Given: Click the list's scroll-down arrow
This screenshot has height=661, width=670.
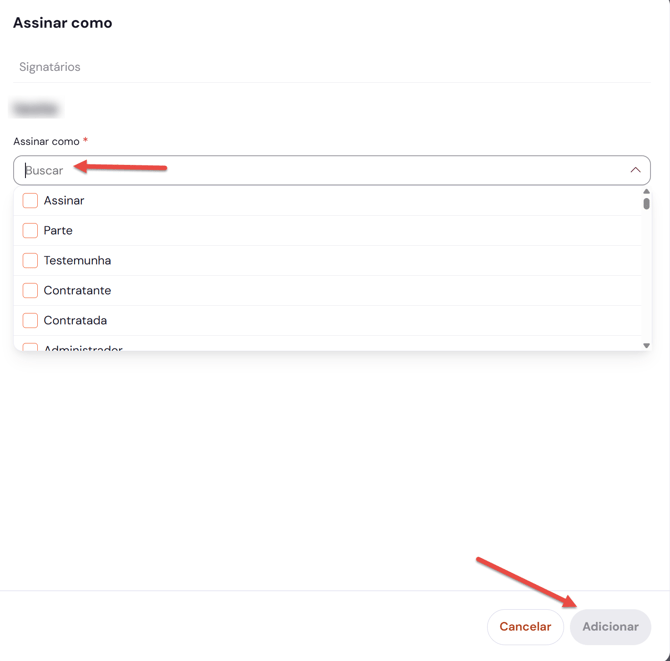Looking at the screenshot, I should click(x=646, y=346).
